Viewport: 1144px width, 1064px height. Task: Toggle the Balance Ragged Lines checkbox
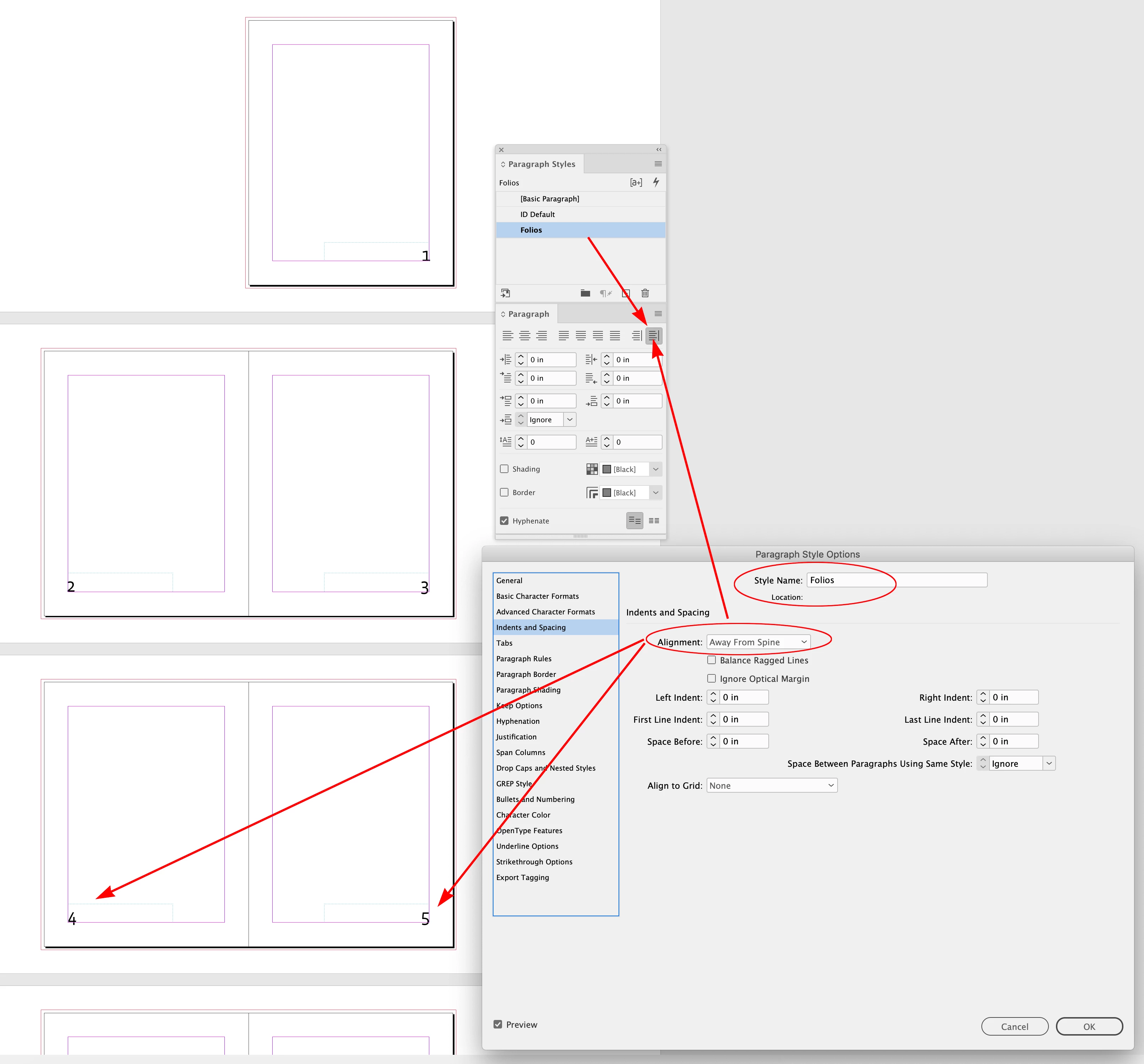712,660
